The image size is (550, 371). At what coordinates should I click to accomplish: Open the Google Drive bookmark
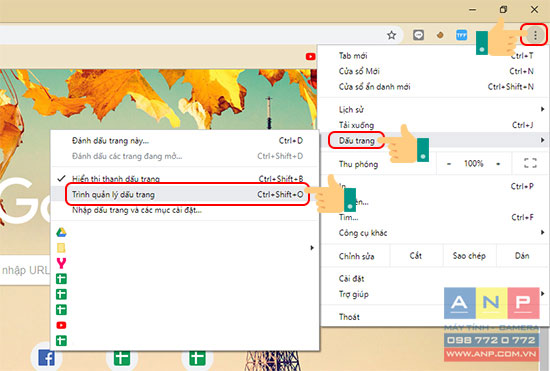(x=61, y=232)
